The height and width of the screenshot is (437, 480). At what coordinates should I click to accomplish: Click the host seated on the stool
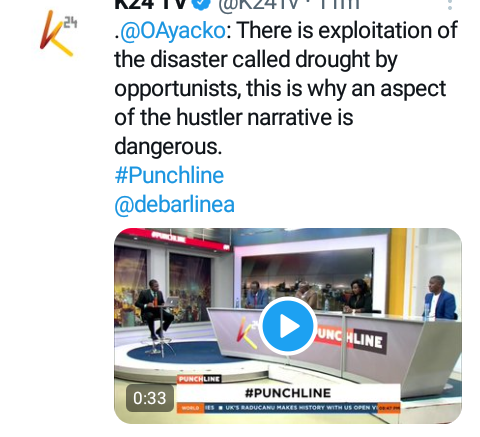click(x=154, y=309)
